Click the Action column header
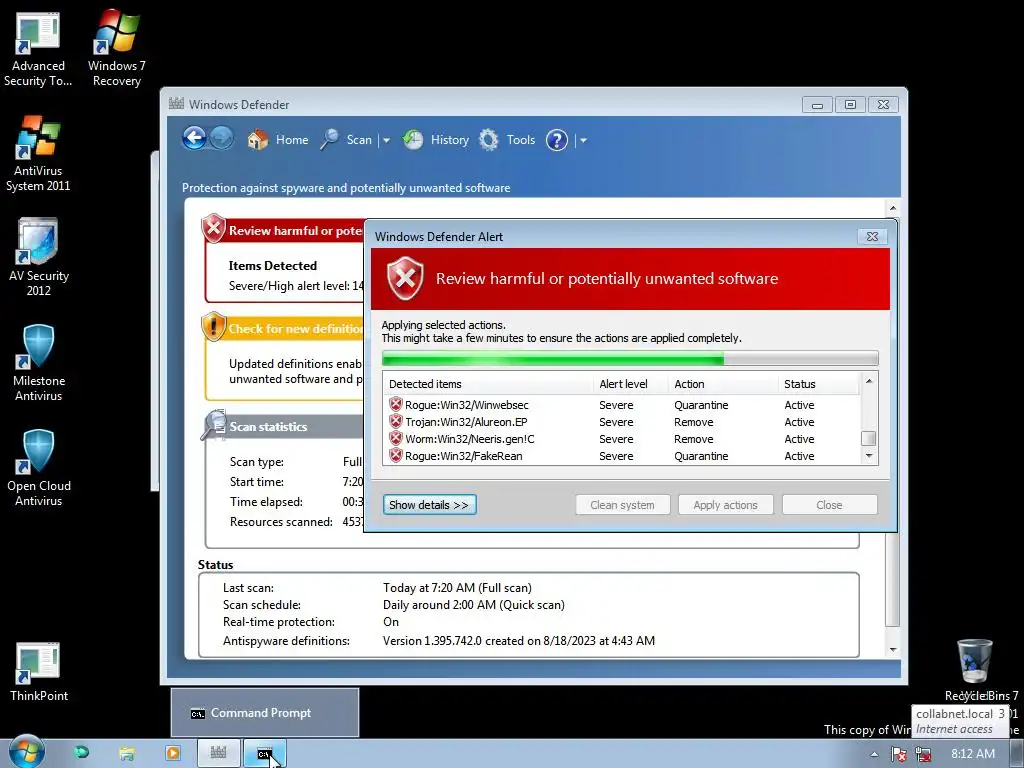The height and width of the screenshot is (768, 1024). tap(723, 384)
